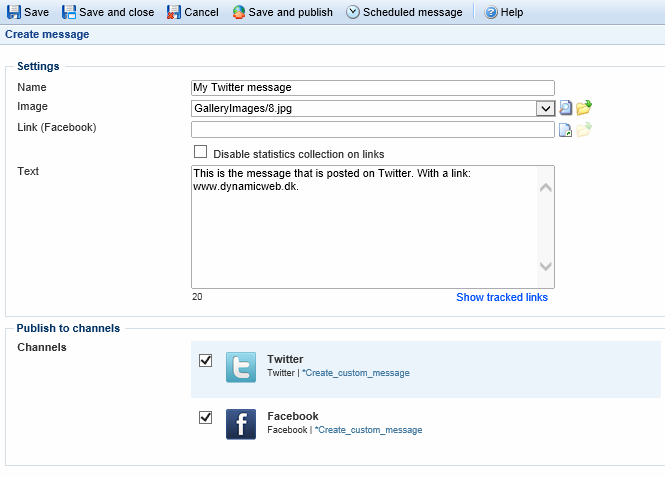Click the Save toolbar button
Viewport: 665px width, 477px height.
[28, 12]
